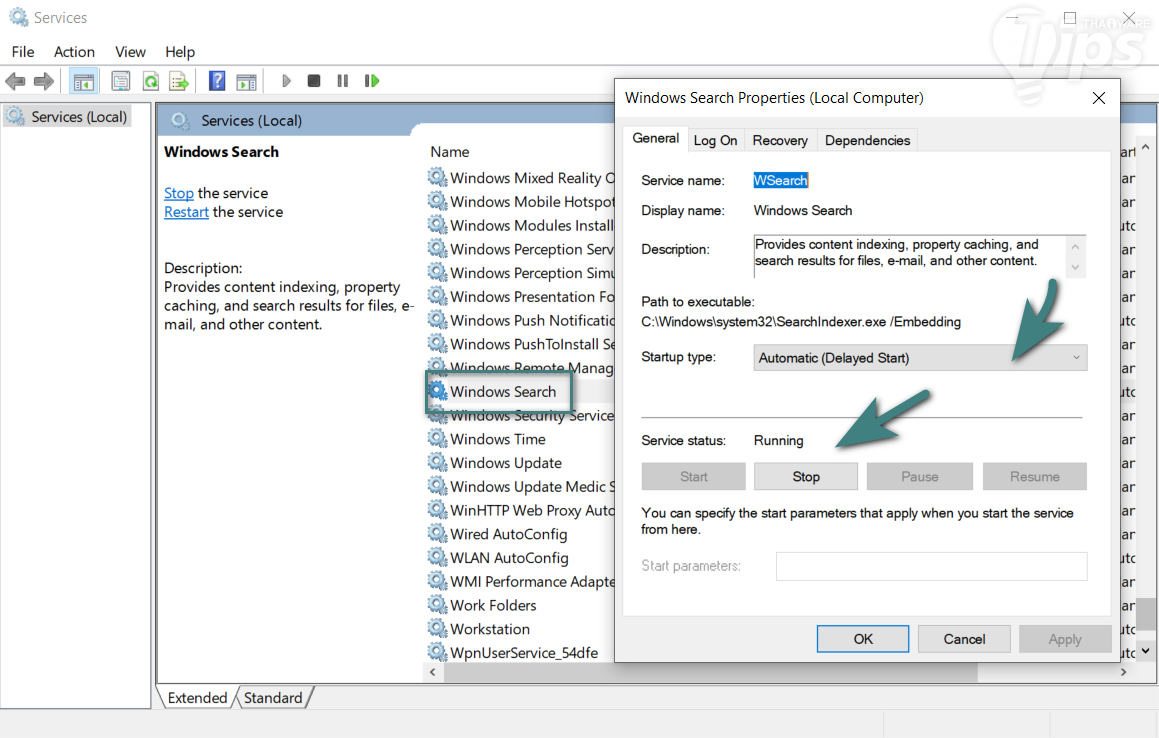Switch to the Log On tab
The width and height of the screenshot is (1159, 738).
715,141
